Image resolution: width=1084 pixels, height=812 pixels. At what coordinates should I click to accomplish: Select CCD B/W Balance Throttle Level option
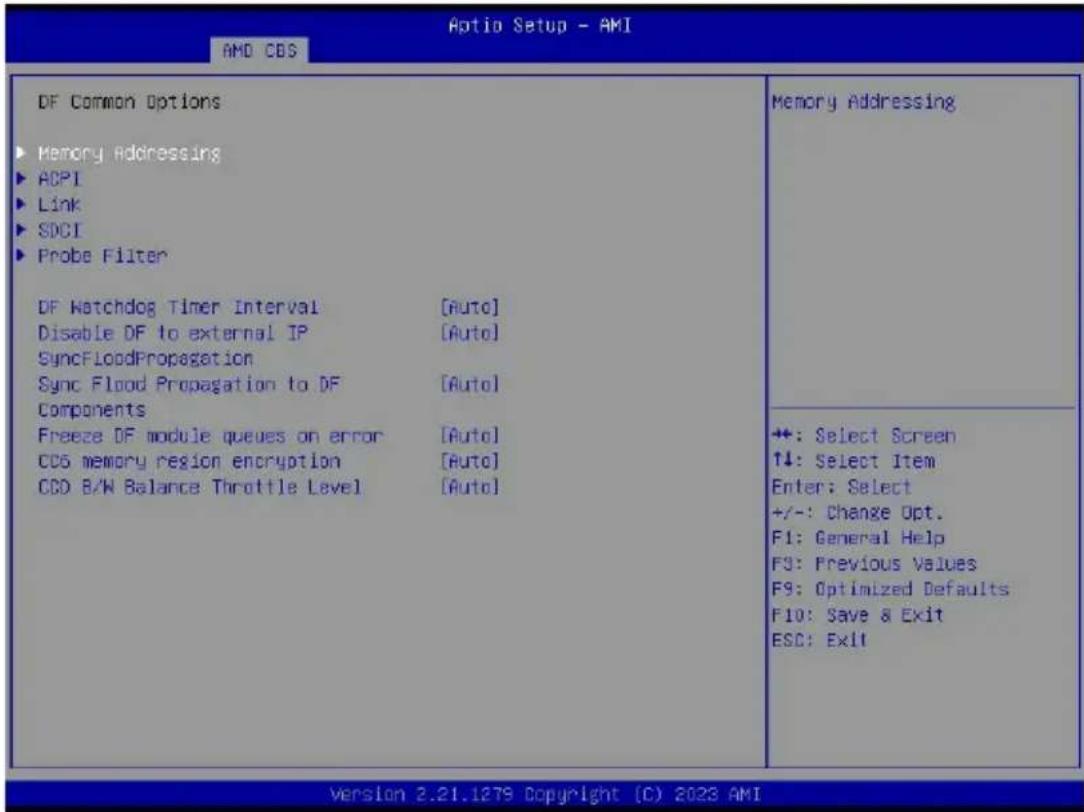point(200,487)
